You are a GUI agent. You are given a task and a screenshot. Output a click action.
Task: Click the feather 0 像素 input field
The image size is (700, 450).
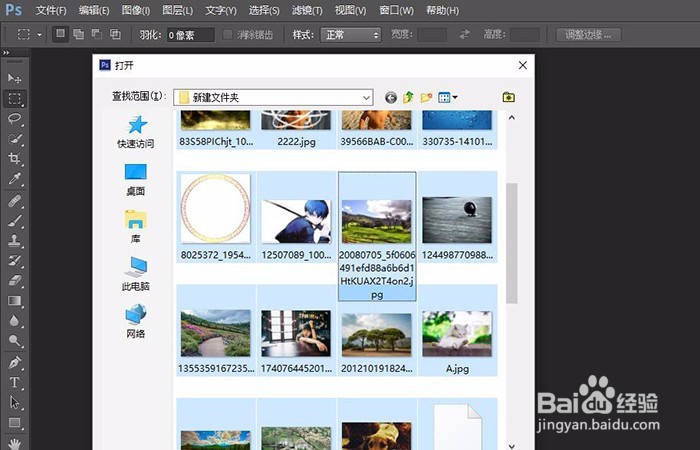click(191, 35)
